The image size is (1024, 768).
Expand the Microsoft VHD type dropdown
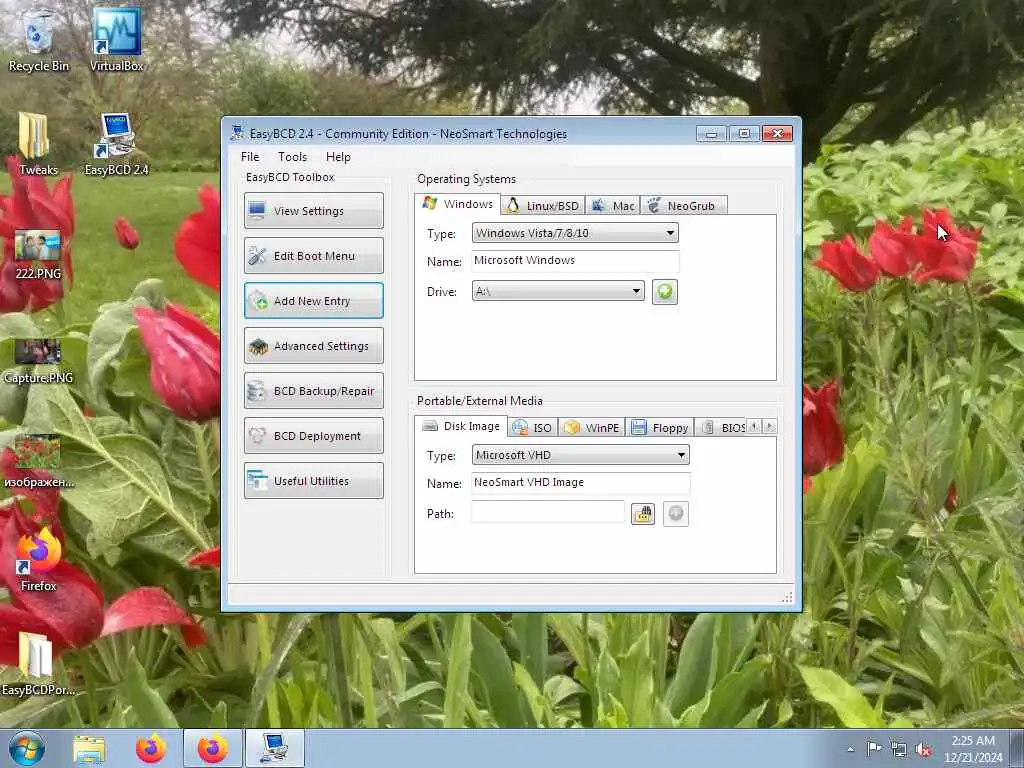pos(580,455)
